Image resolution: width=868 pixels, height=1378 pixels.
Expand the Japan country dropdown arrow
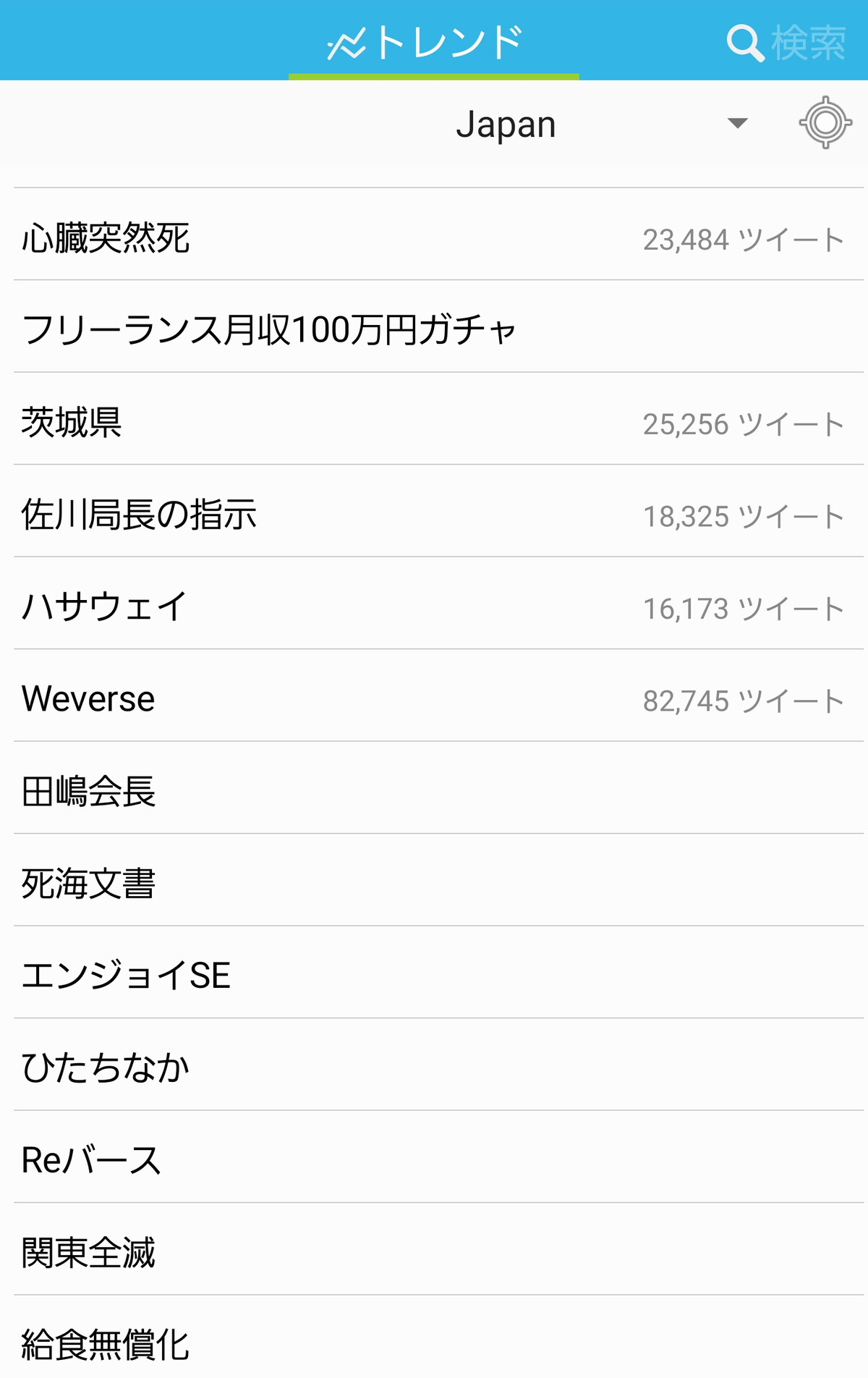pos(737,123)
